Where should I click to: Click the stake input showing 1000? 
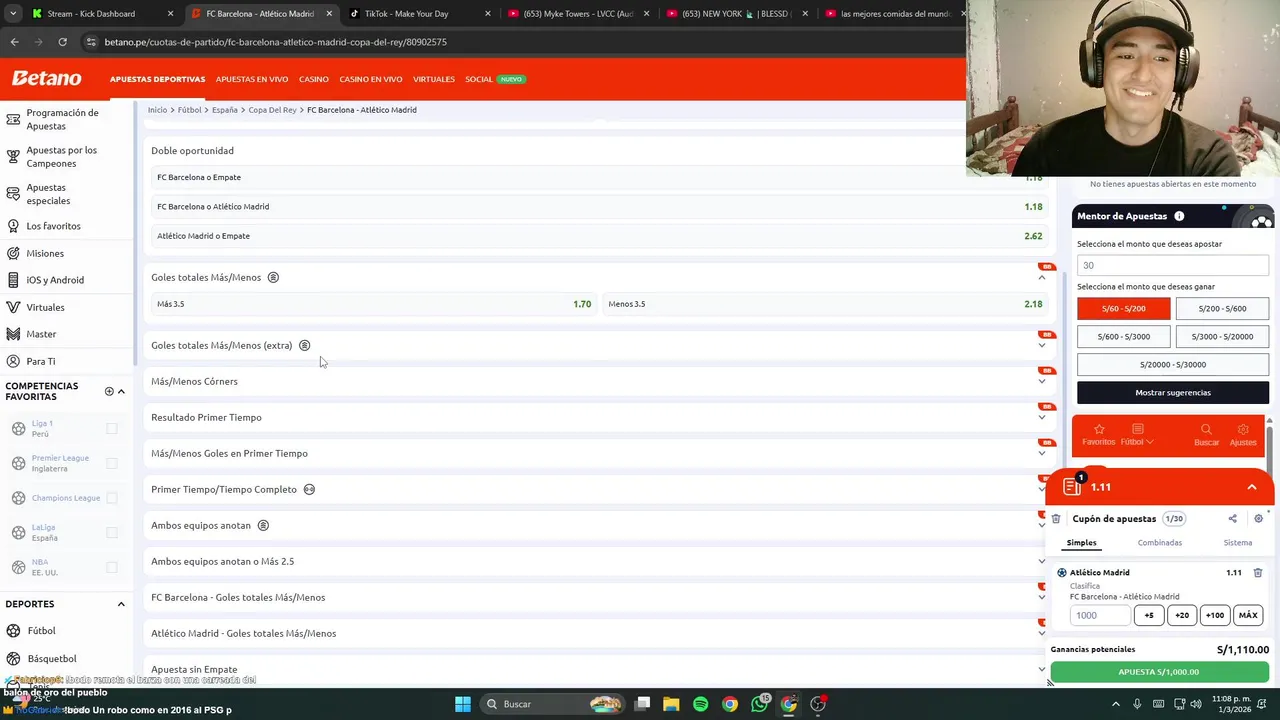click(x=1100, y=616)
